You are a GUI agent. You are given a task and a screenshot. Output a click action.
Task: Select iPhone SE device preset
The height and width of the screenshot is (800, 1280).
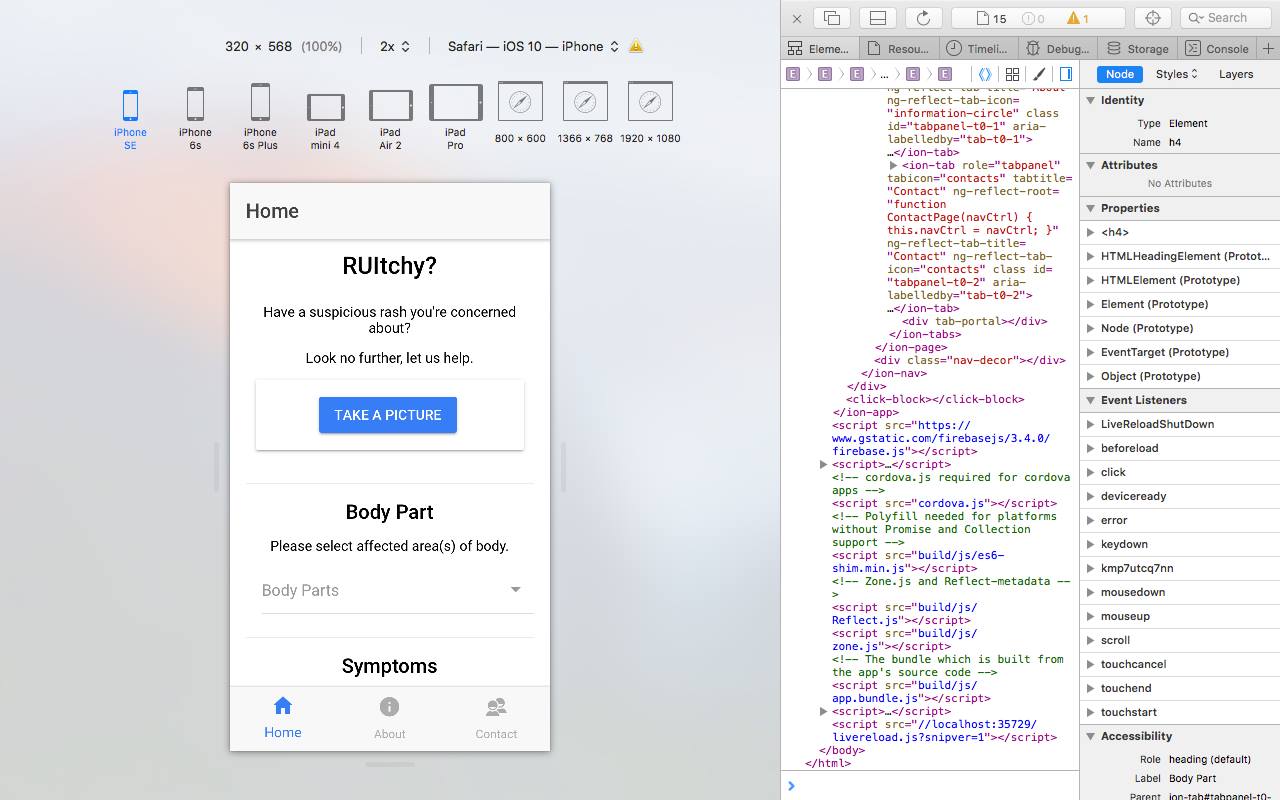pos(130,119)
